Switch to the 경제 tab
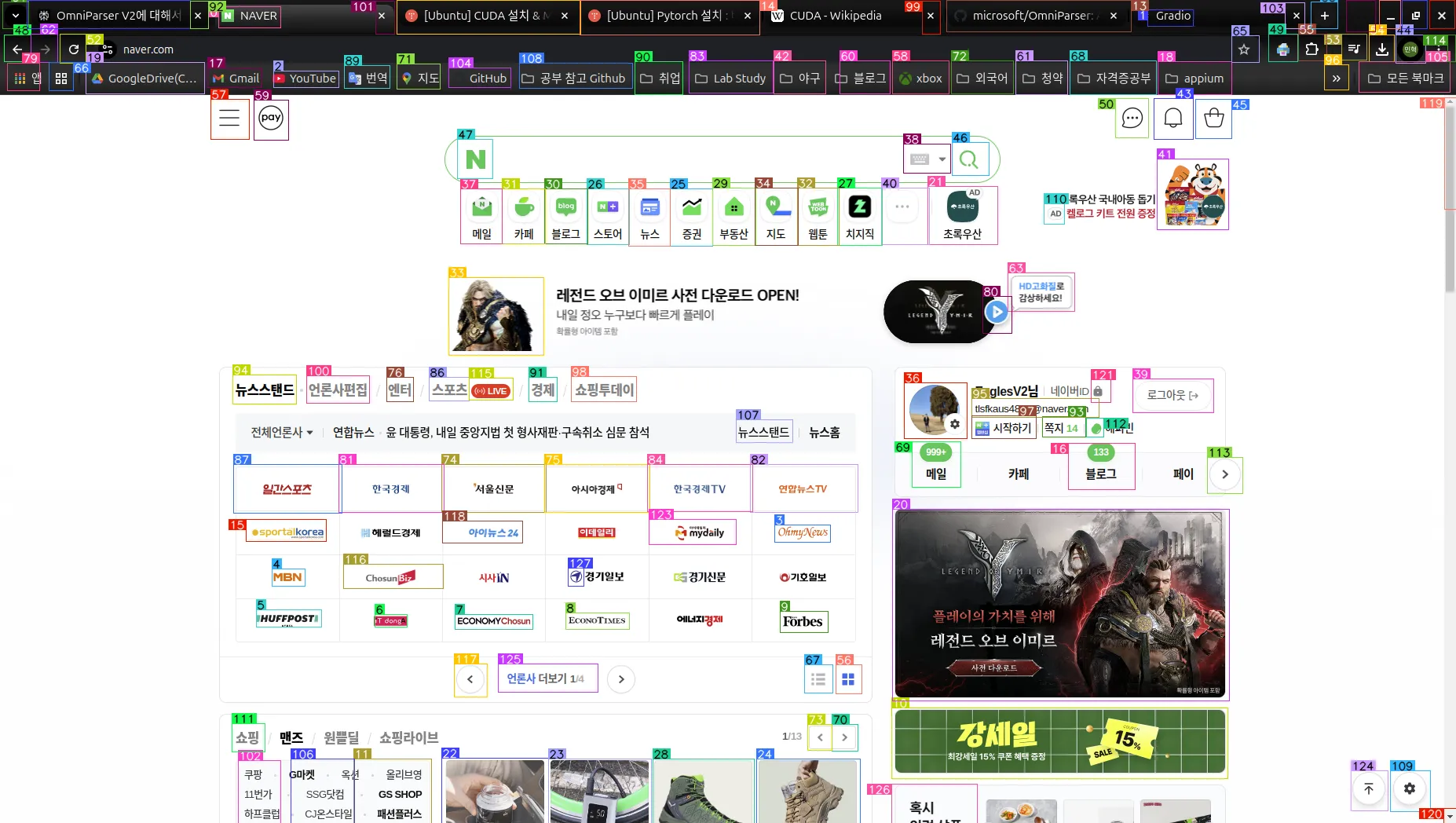 point(543,390)
